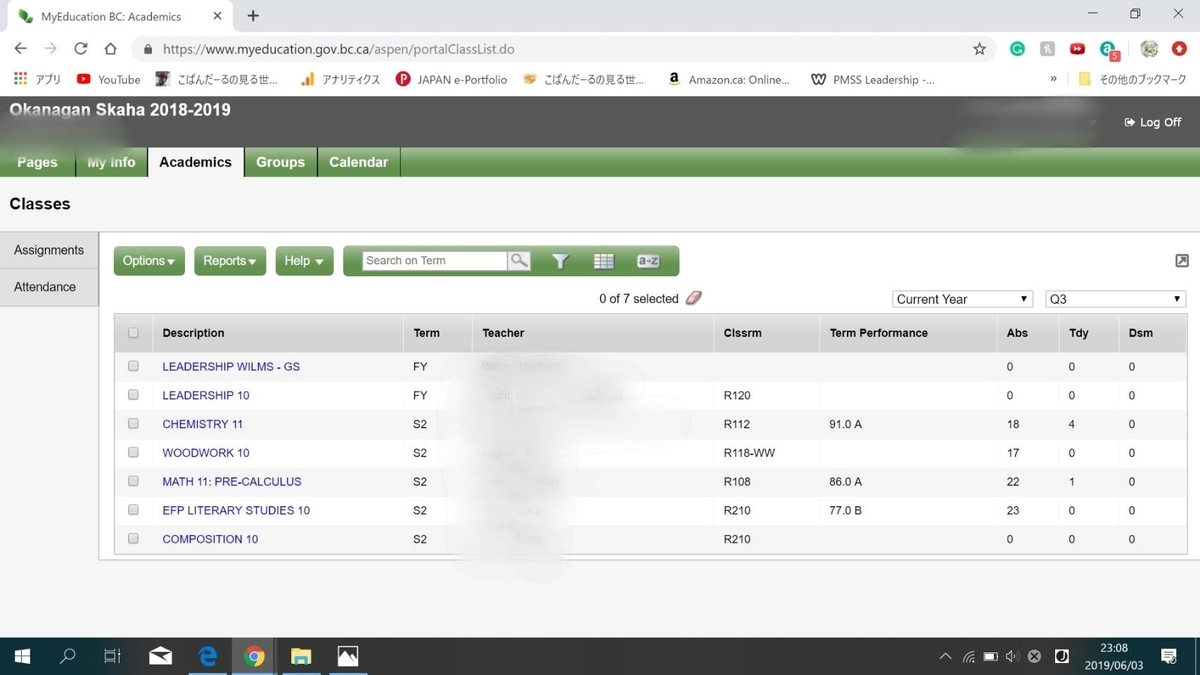Open the notification center icon

tap(1169, 656)
